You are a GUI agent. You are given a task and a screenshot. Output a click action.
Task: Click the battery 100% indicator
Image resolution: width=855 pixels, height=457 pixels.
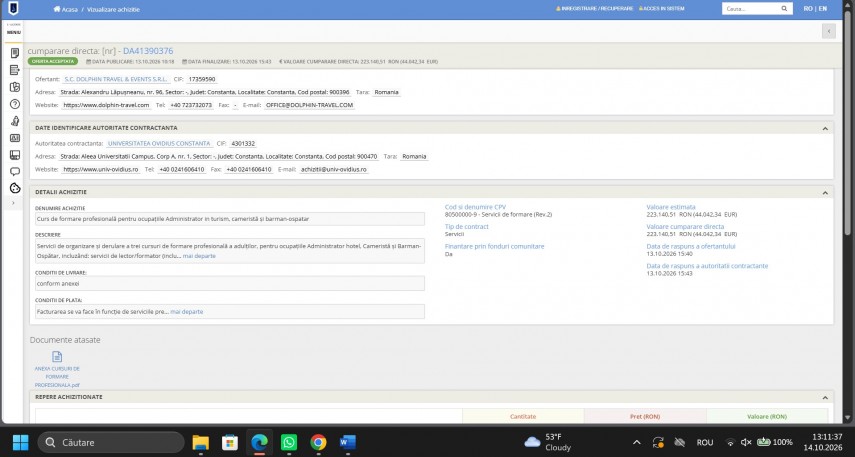coord(775,442)
